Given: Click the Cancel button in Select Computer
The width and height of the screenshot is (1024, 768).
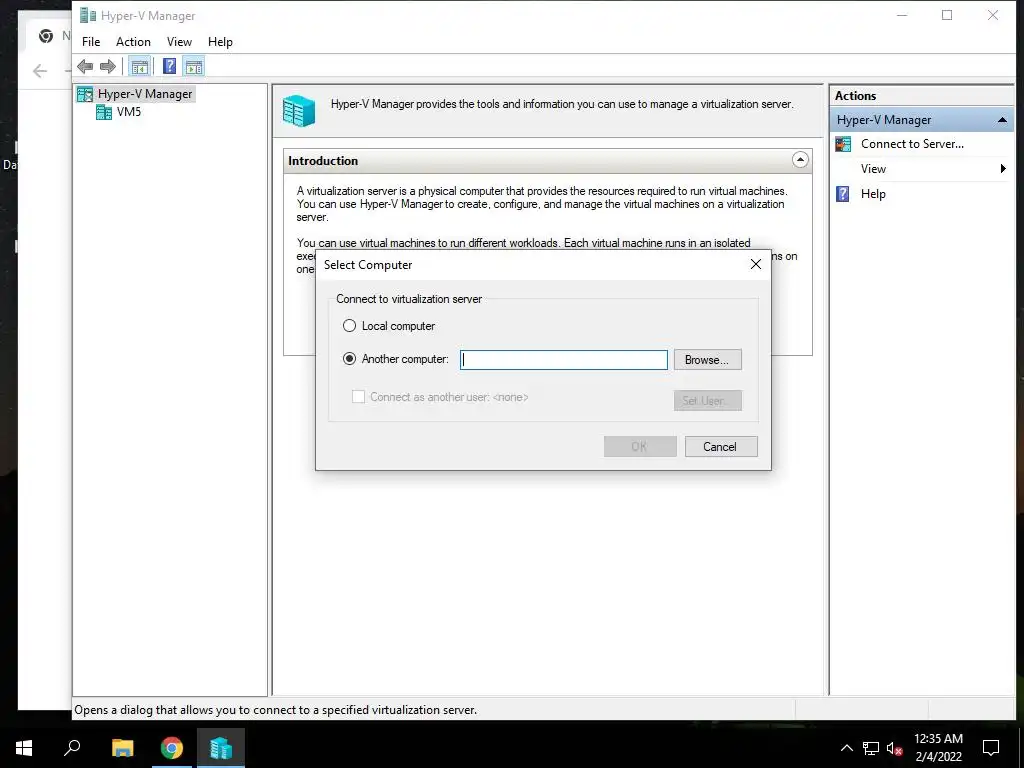Looking at the screenshot, I should (x=721, y=447).
